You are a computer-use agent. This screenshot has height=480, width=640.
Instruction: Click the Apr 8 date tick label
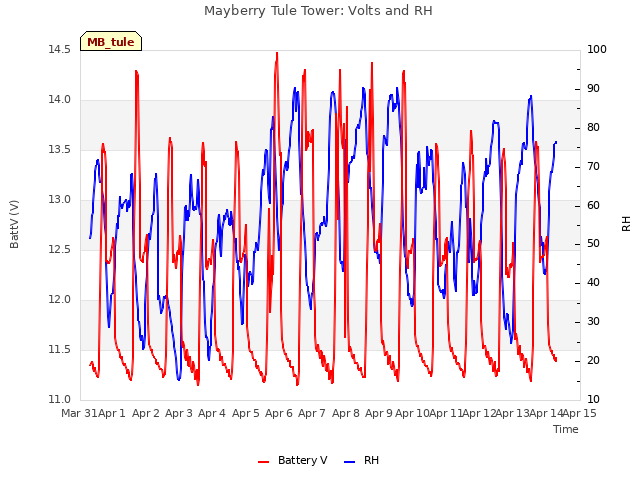[346, 413]
